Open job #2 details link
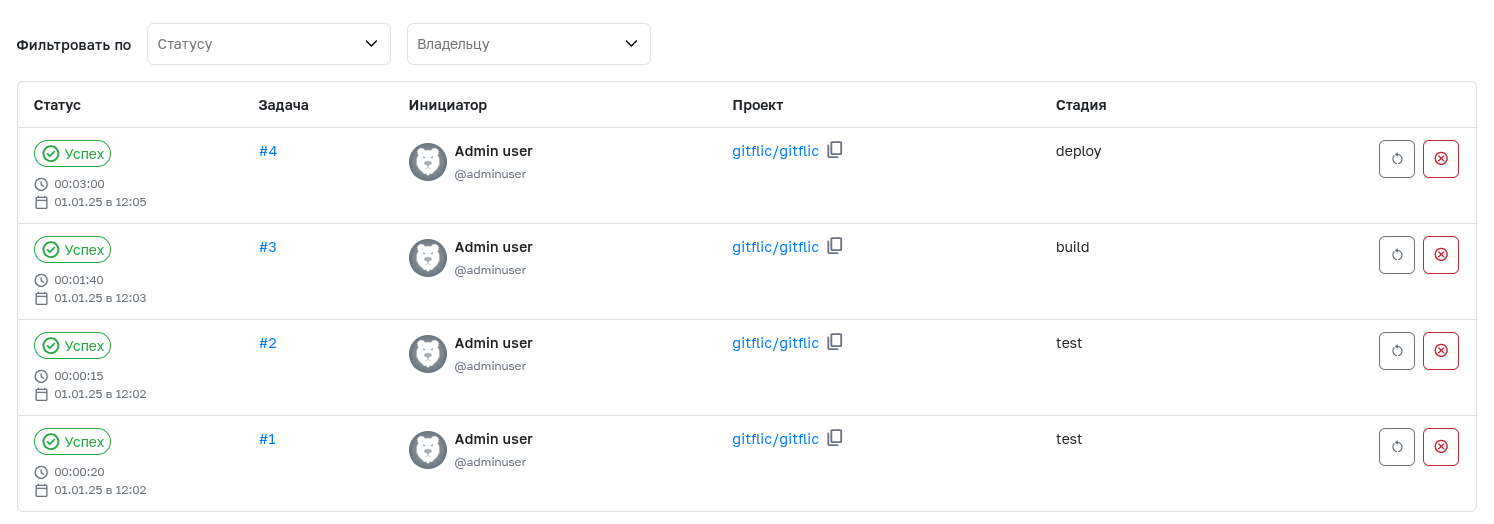The image size is (1494, 524). click(x=268, y=343)
